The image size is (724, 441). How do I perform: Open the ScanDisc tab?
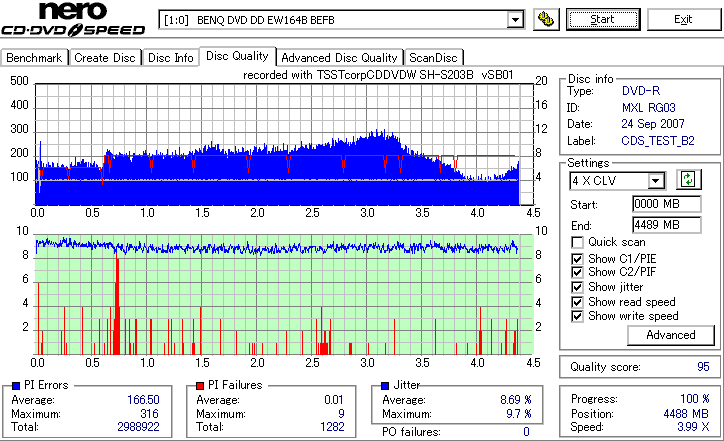tap(433, 58)
